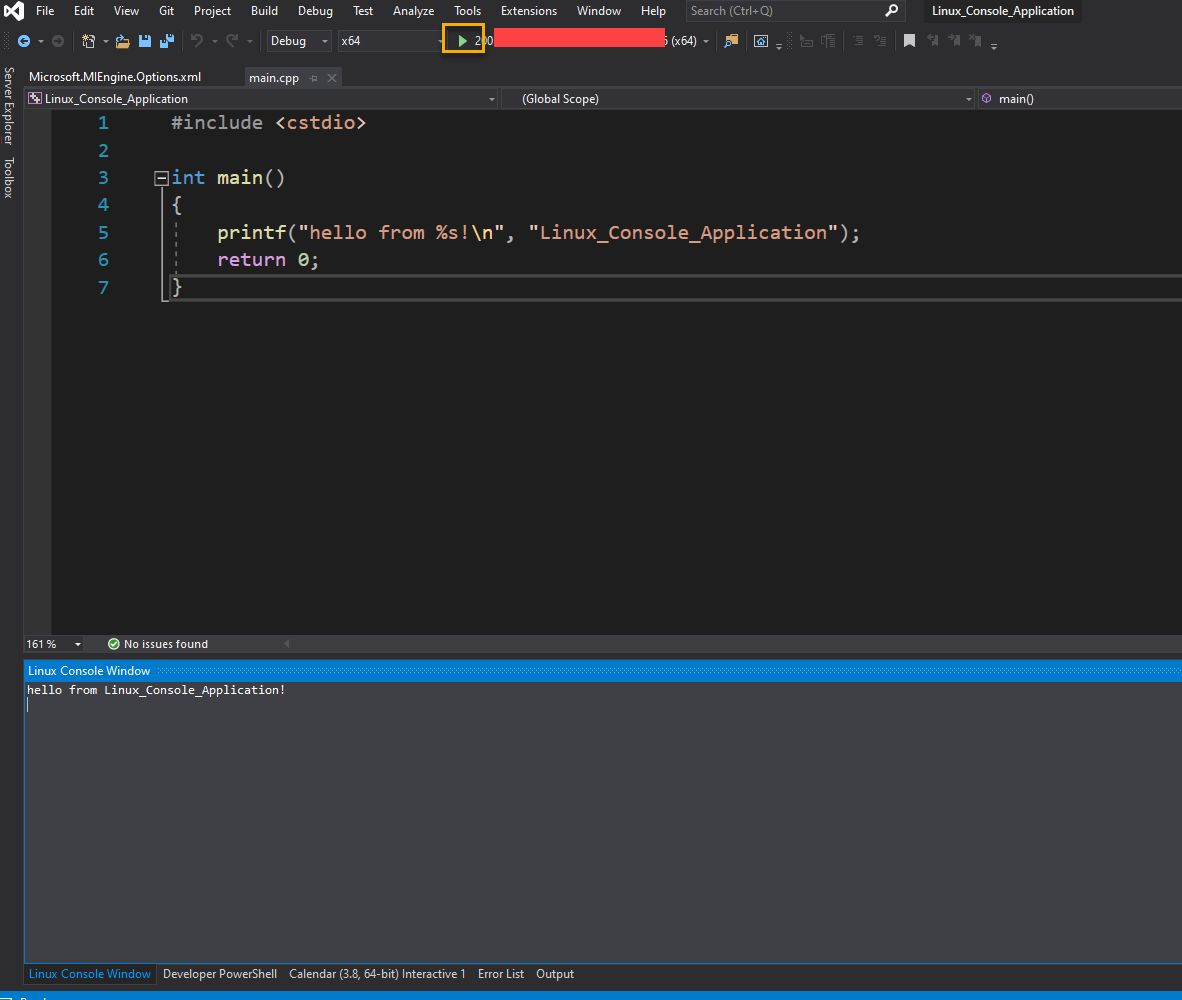Open the Git menu
Image resolution: width=1182 pixels, height=1000 pixels.
(x=167, y=11)
